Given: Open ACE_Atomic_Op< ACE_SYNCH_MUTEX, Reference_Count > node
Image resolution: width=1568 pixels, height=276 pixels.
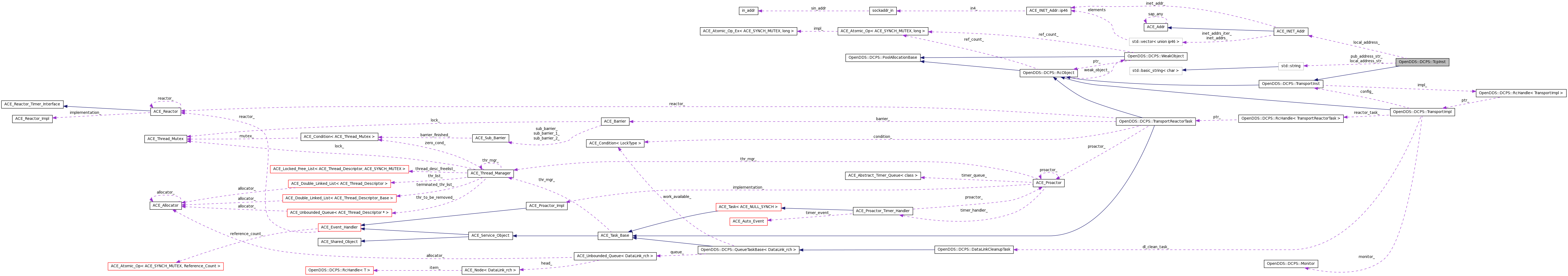Looking at the screenshot, I should point(166,266).
